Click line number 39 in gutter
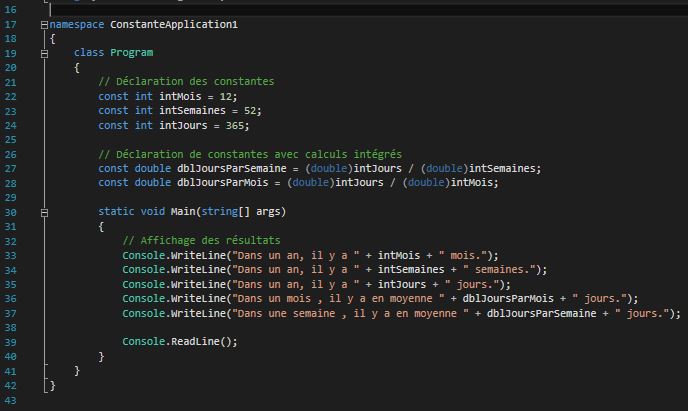The height and width of the screenshot is (411, 688). 11,342
